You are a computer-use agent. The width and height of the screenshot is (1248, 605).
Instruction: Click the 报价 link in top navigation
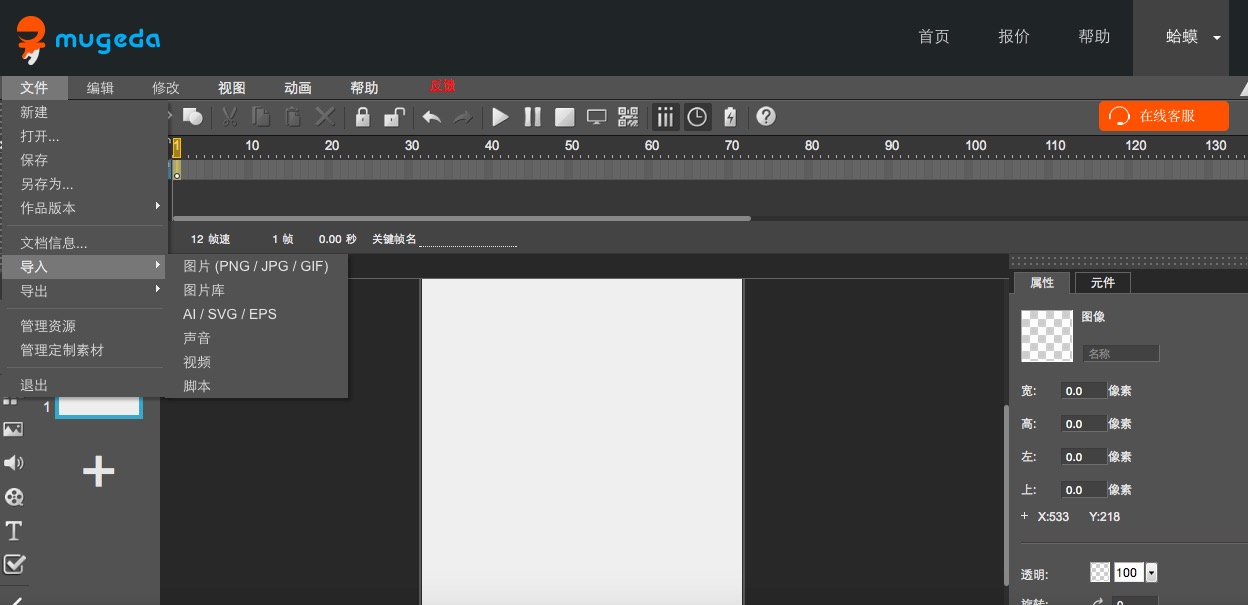[x=1014, y=37]
